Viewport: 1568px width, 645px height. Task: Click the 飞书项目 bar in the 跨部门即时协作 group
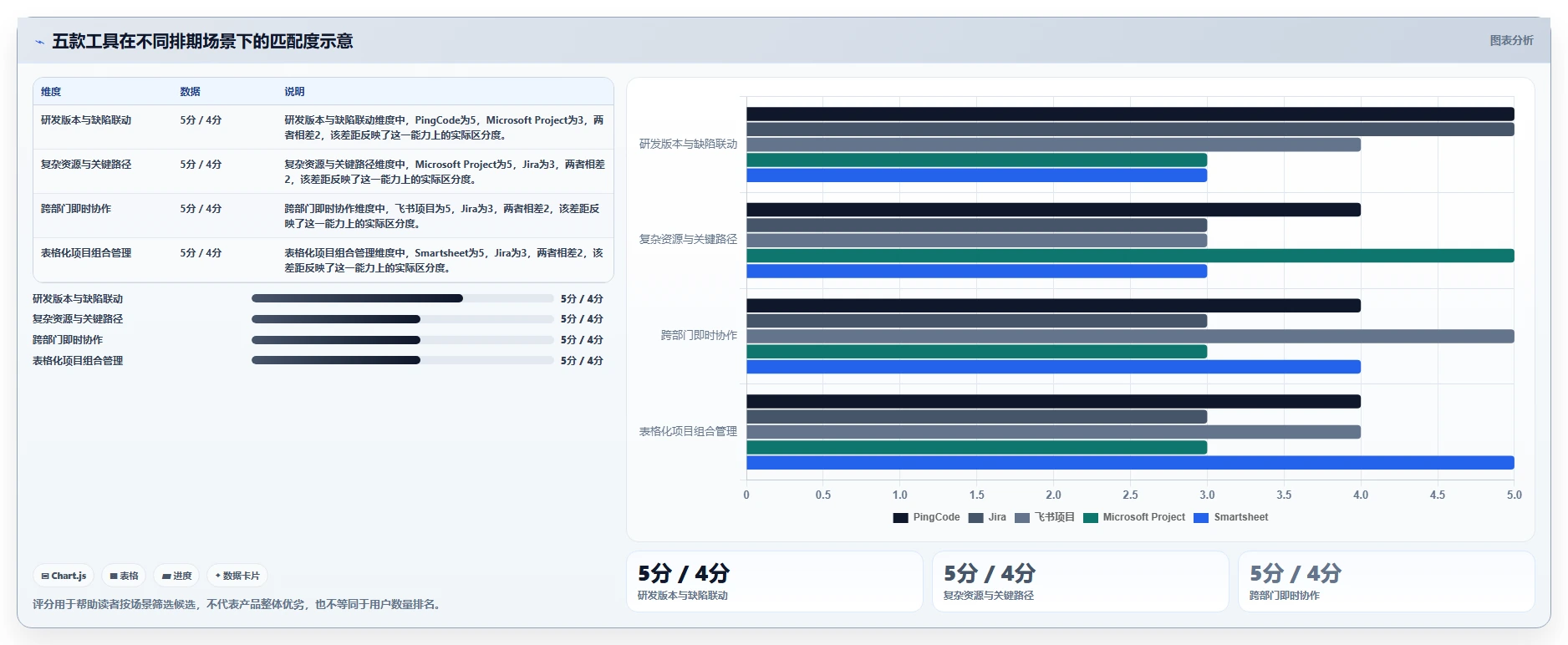1130,337
